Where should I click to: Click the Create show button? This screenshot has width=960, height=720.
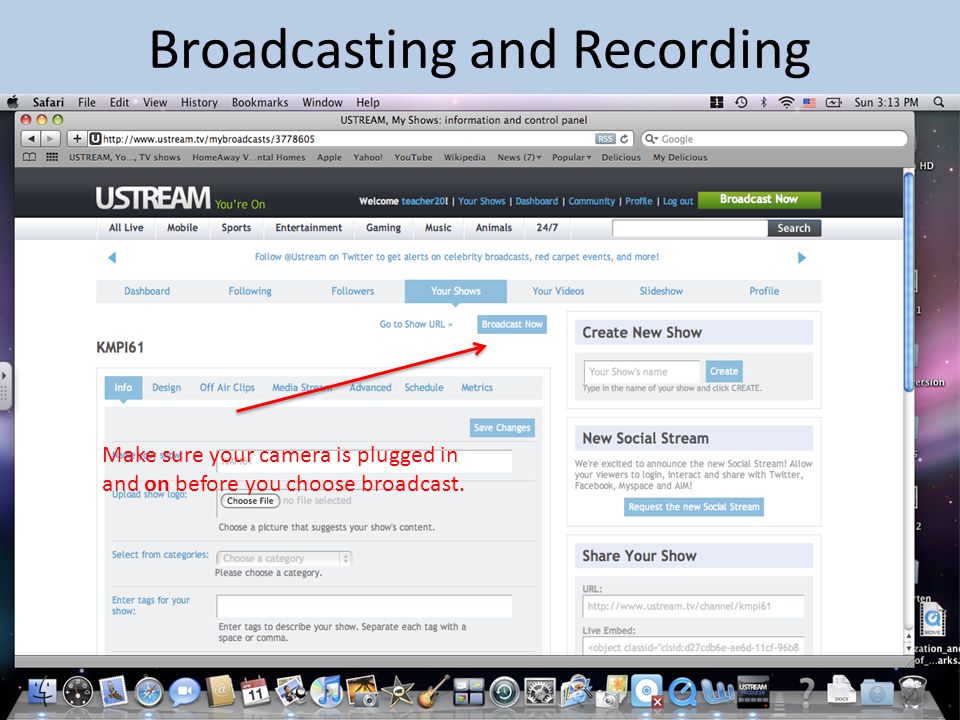tap(724, 371)
